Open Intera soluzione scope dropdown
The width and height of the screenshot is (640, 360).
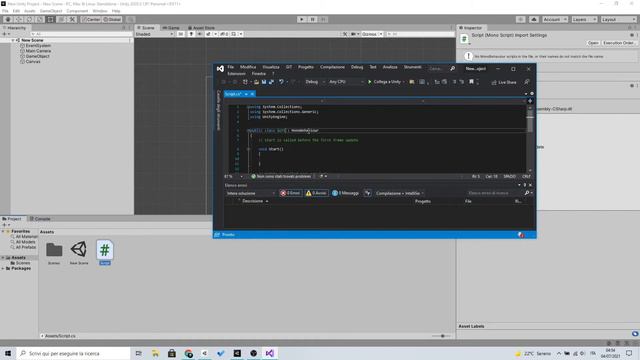coord(251,193)
